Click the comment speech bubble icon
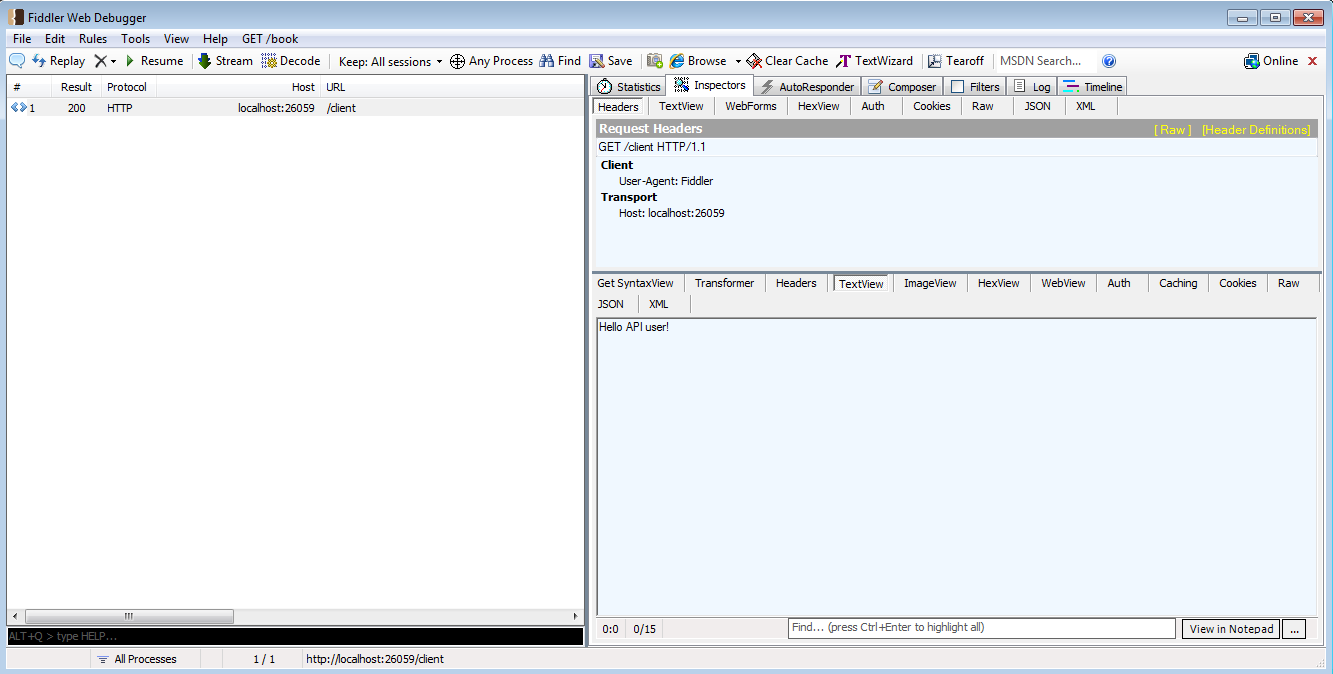 click(x=17, y=61)
